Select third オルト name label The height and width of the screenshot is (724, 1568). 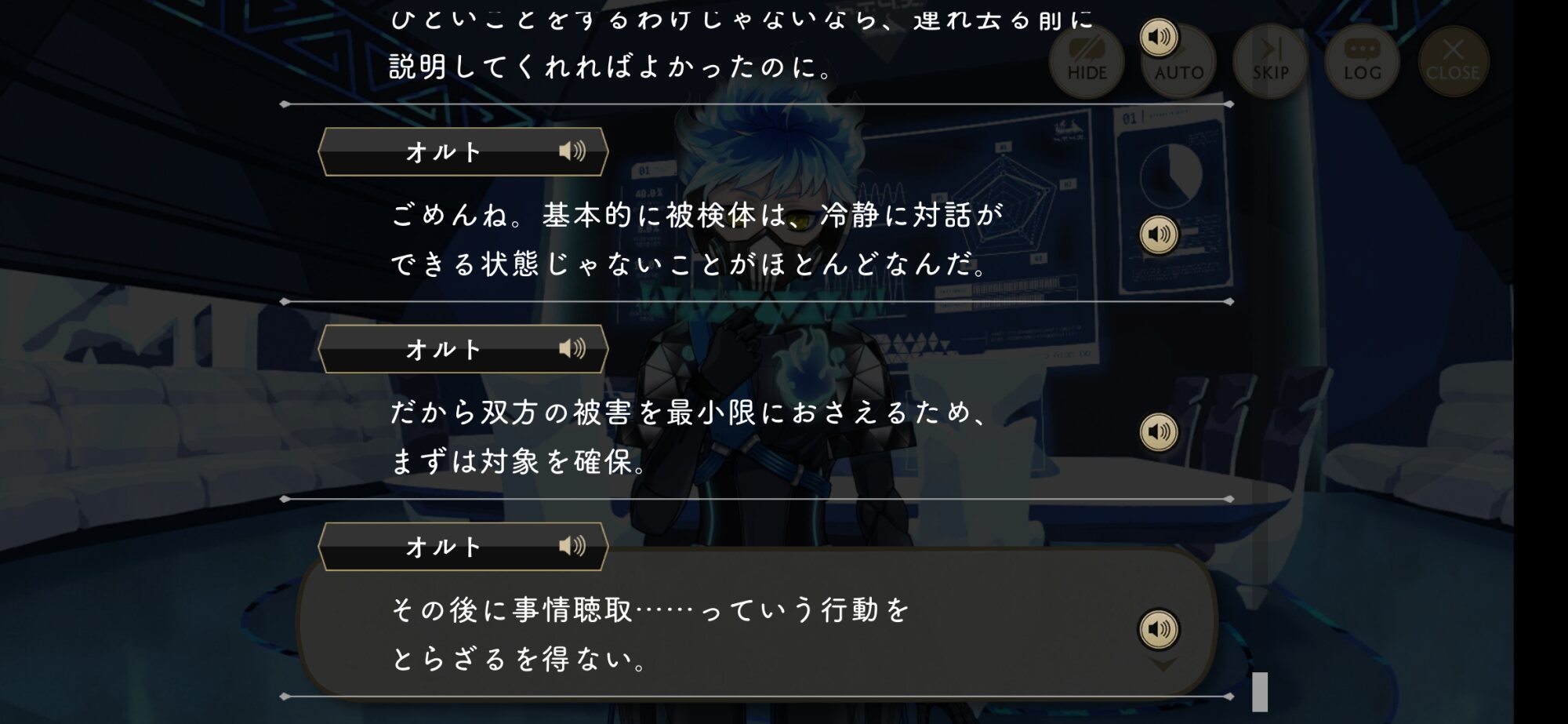(x=444, y=547)
